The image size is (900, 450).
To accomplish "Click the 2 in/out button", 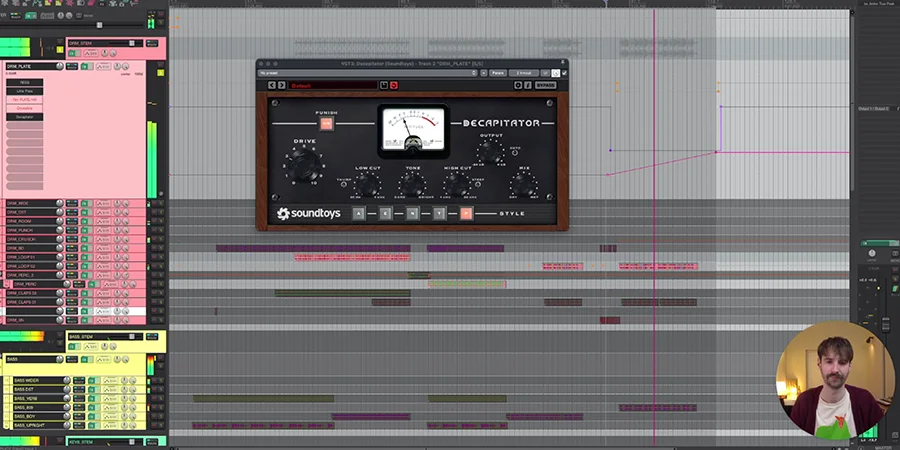I will [523, 73].
